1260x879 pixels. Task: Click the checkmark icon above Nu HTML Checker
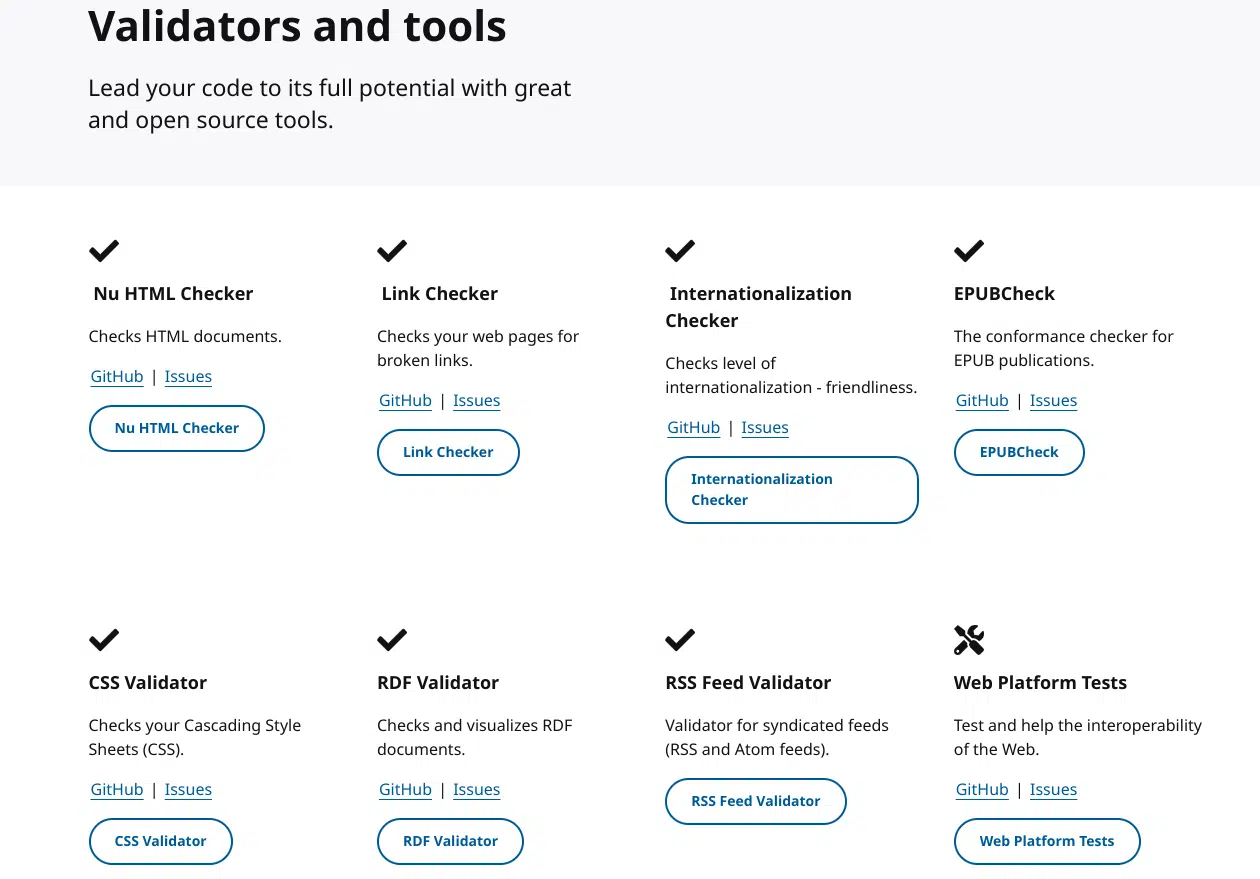104,251
